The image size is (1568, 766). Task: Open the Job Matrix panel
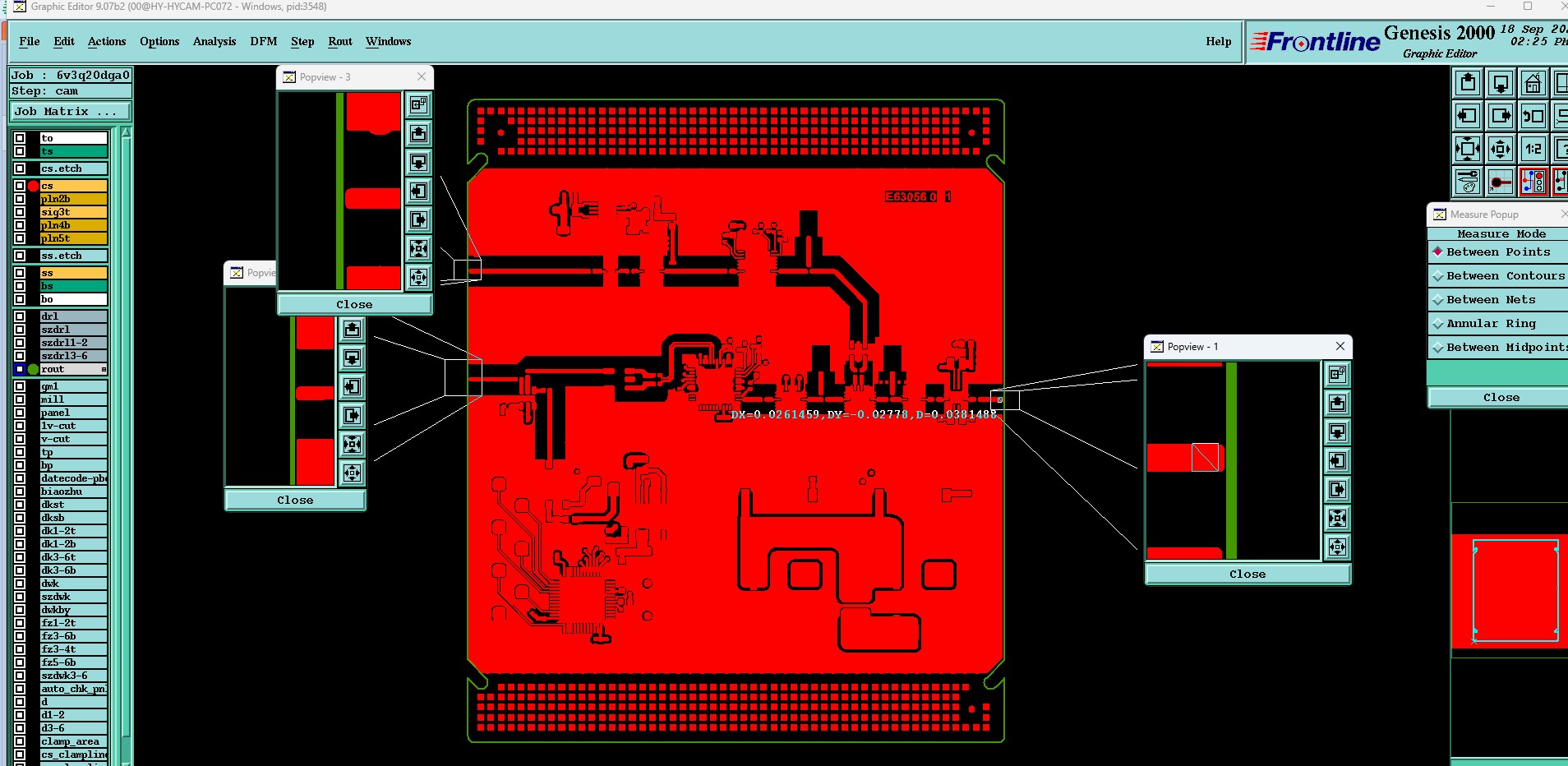coord(70,112)
